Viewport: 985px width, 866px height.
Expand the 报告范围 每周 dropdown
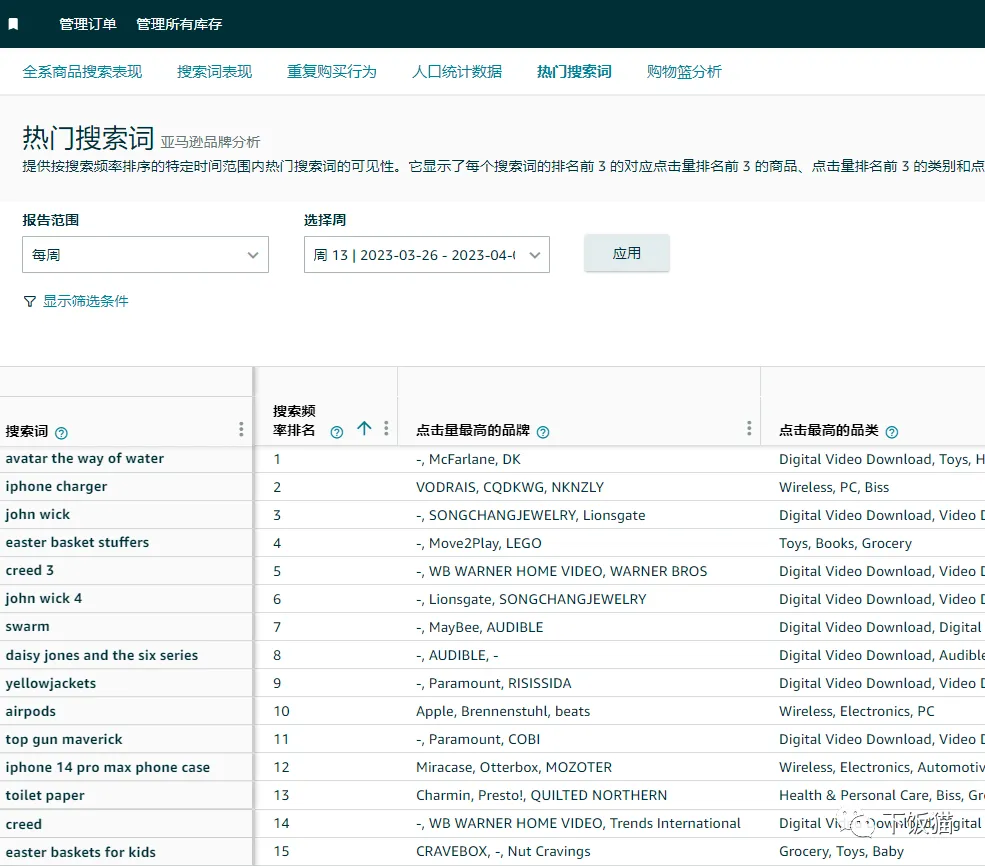pos(145,254)
